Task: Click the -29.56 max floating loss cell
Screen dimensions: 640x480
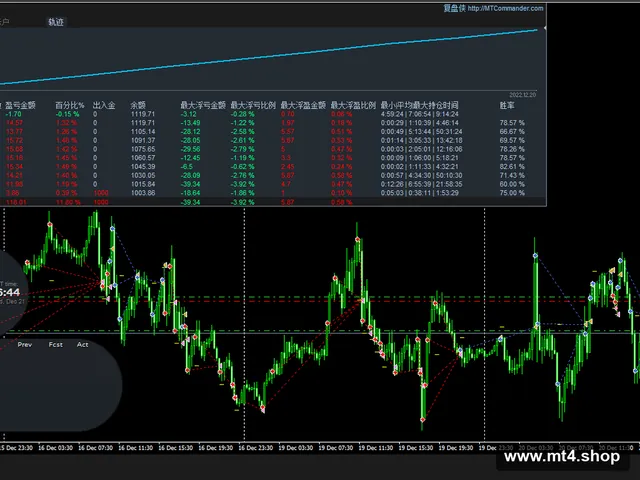Action: (x=191, y=149)
